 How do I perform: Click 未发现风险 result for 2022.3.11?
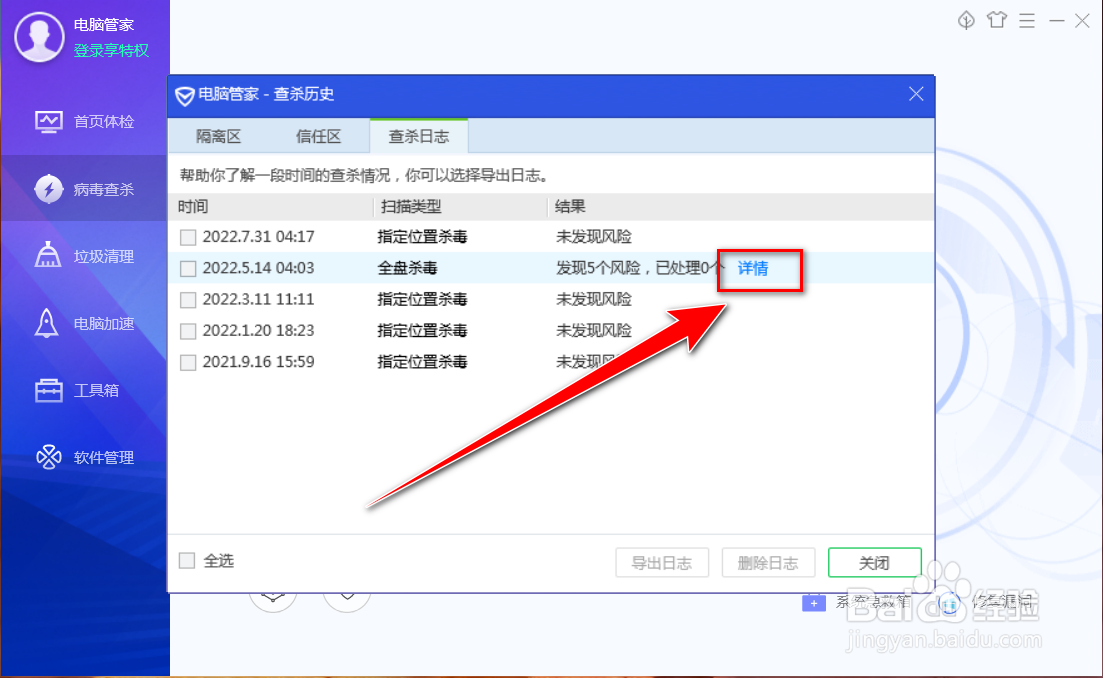594,299
